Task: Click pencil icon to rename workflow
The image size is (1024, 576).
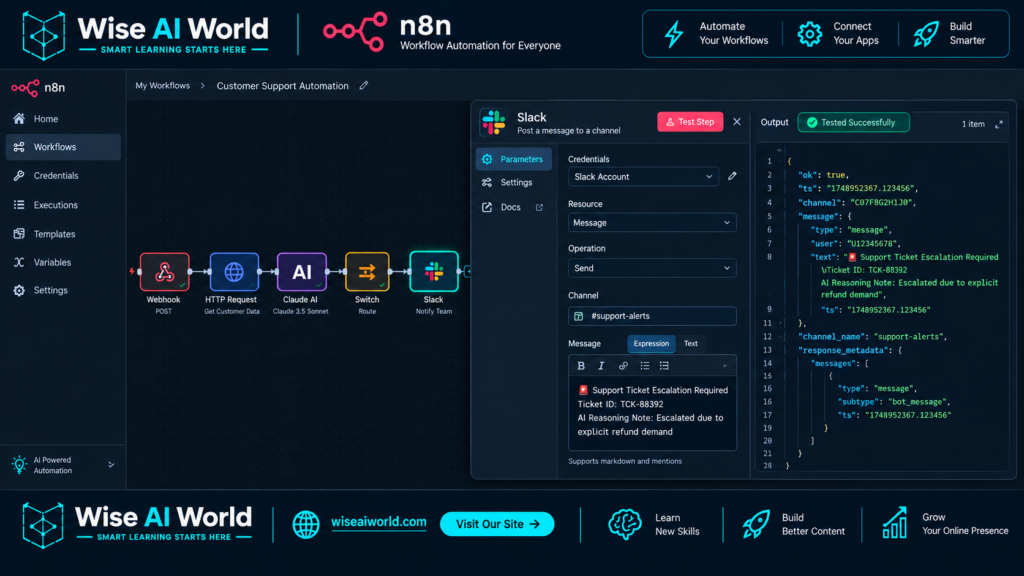Action: pos(364,86)
